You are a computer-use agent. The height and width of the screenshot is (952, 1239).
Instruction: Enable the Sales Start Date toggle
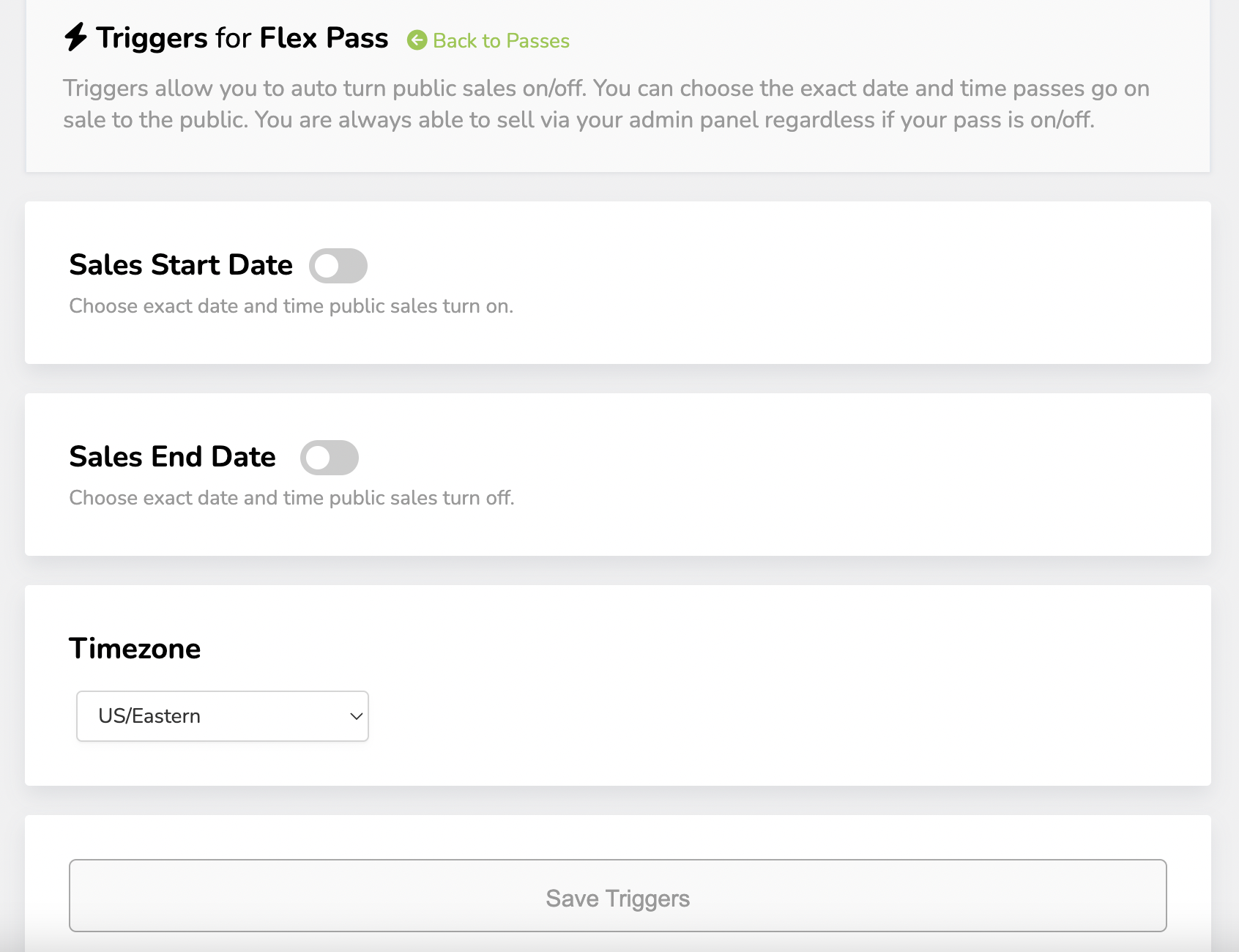tap(338, 266)
